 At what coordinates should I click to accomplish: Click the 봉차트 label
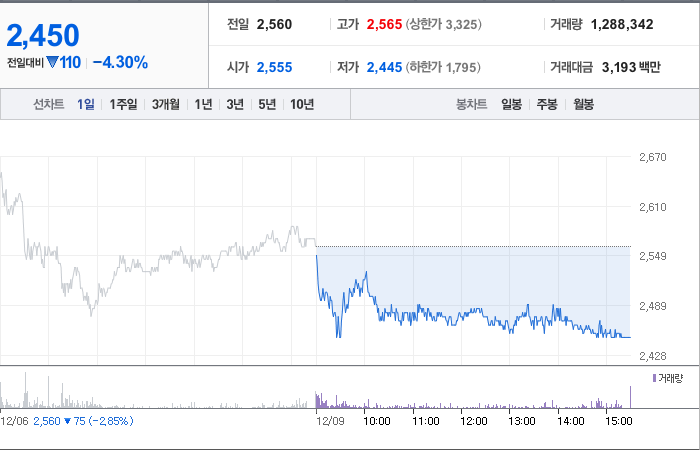coord(471,104)
